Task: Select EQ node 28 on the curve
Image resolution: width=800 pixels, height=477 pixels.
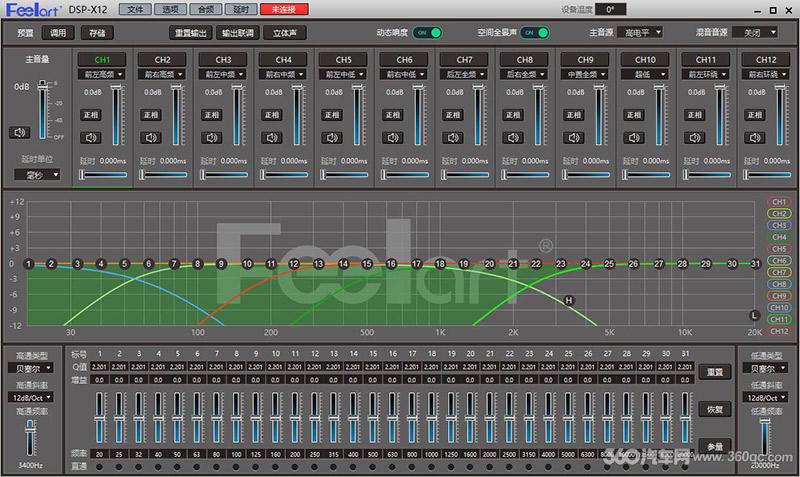Action: pos(682,264)
